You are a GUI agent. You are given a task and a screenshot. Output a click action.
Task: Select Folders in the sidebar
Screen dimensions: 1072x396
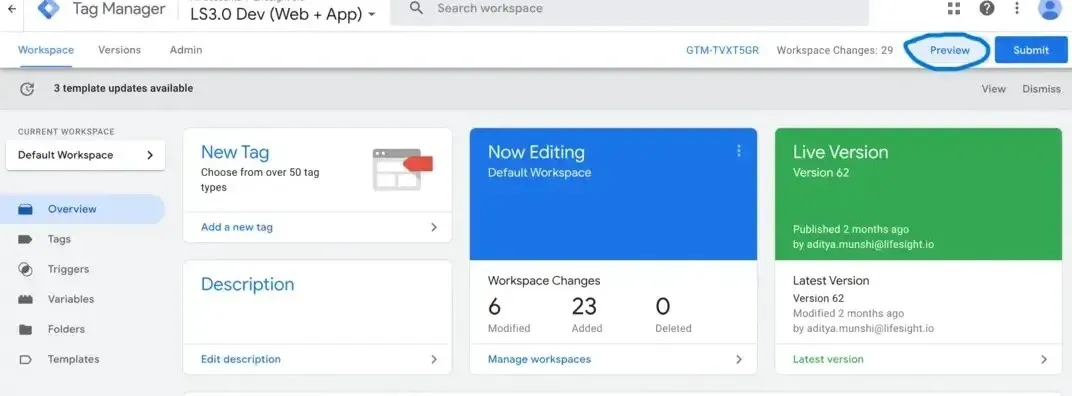82,330
